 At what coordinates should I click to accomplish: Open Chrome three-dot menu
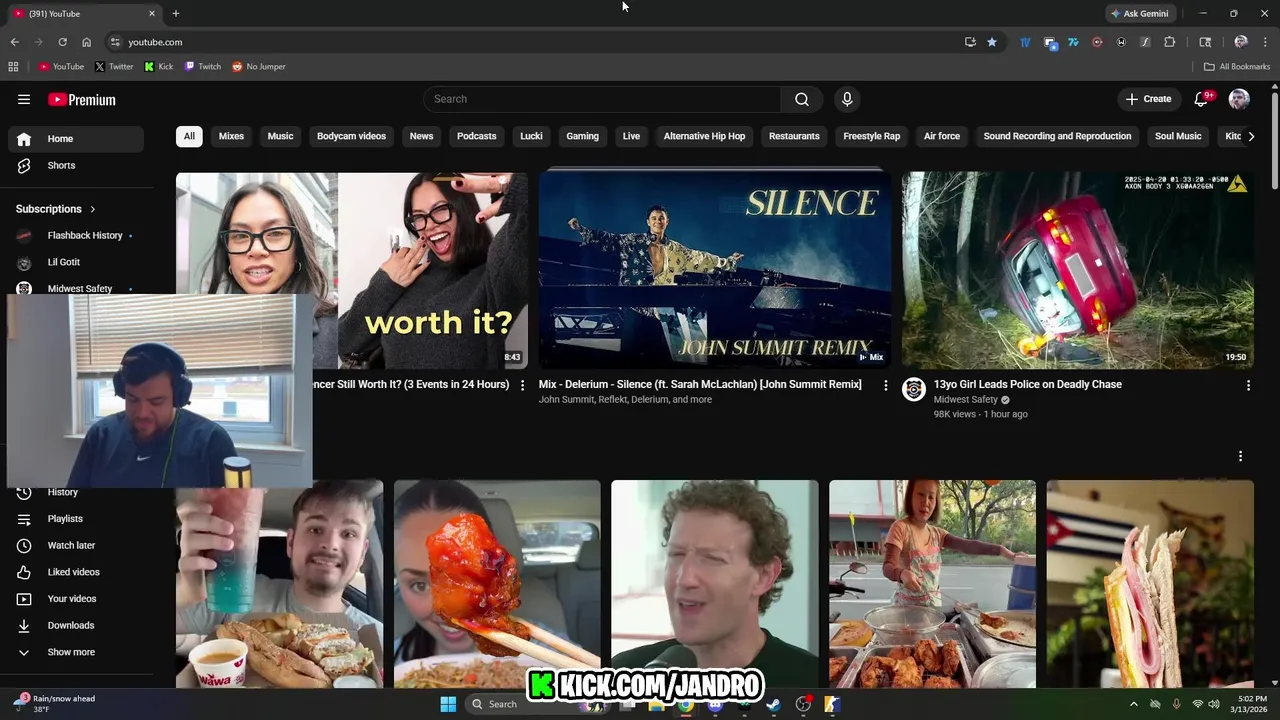coord(1266,42)
